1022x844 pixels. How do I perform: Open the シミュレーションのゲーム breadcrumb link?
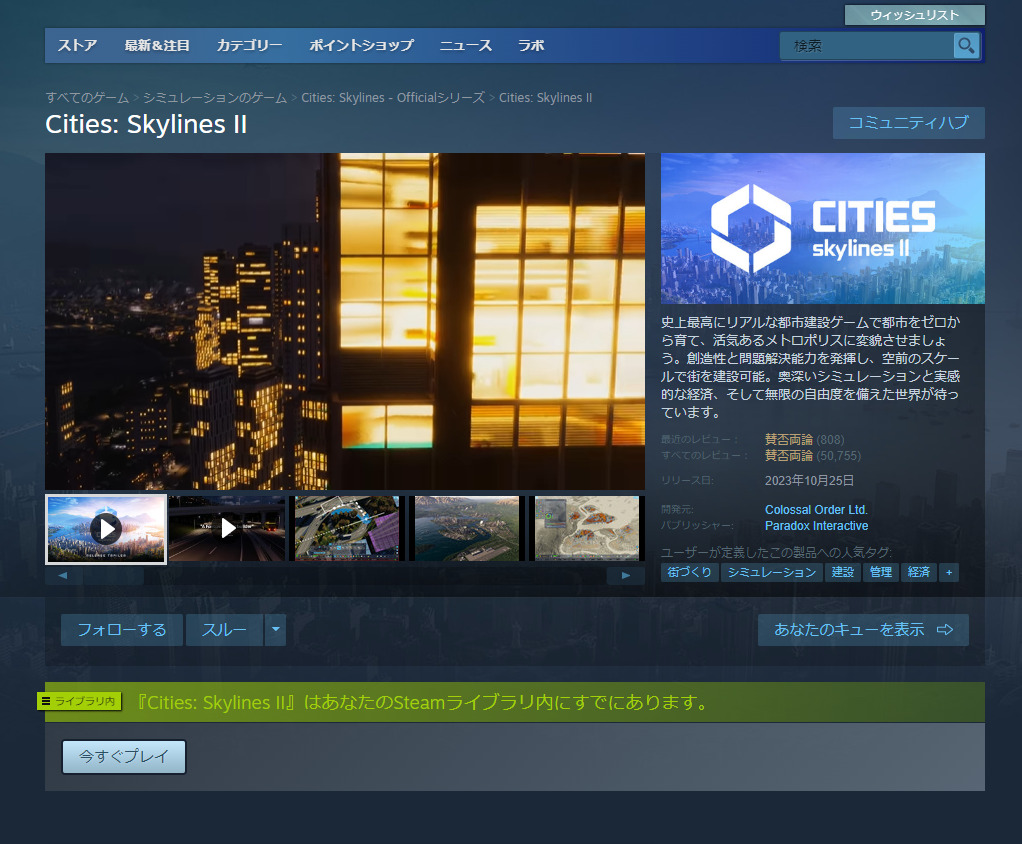(x=215, y=98)
